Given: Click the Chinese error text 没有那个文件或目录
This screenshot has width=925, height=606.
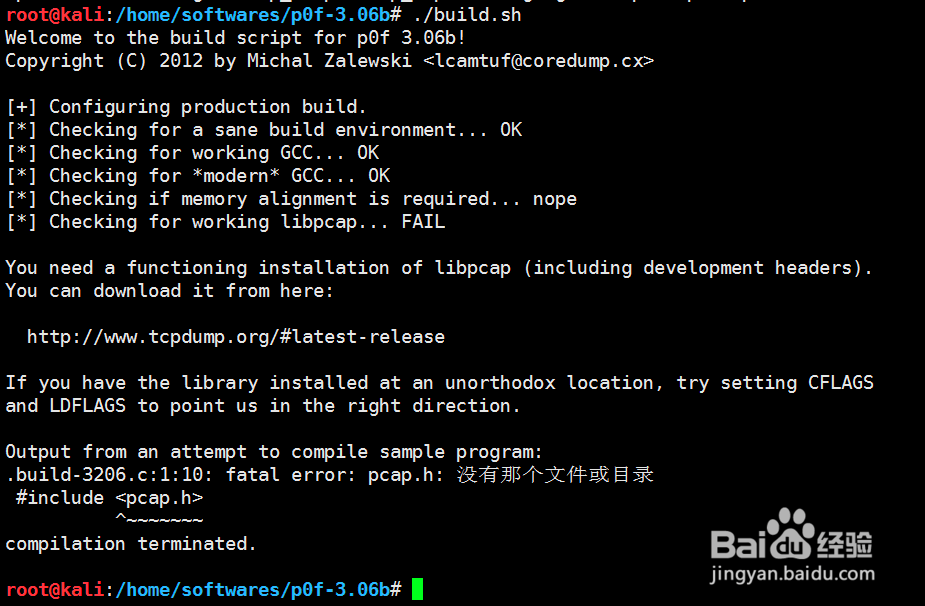Looking at the screenshot, I should (x=555, y=475).
